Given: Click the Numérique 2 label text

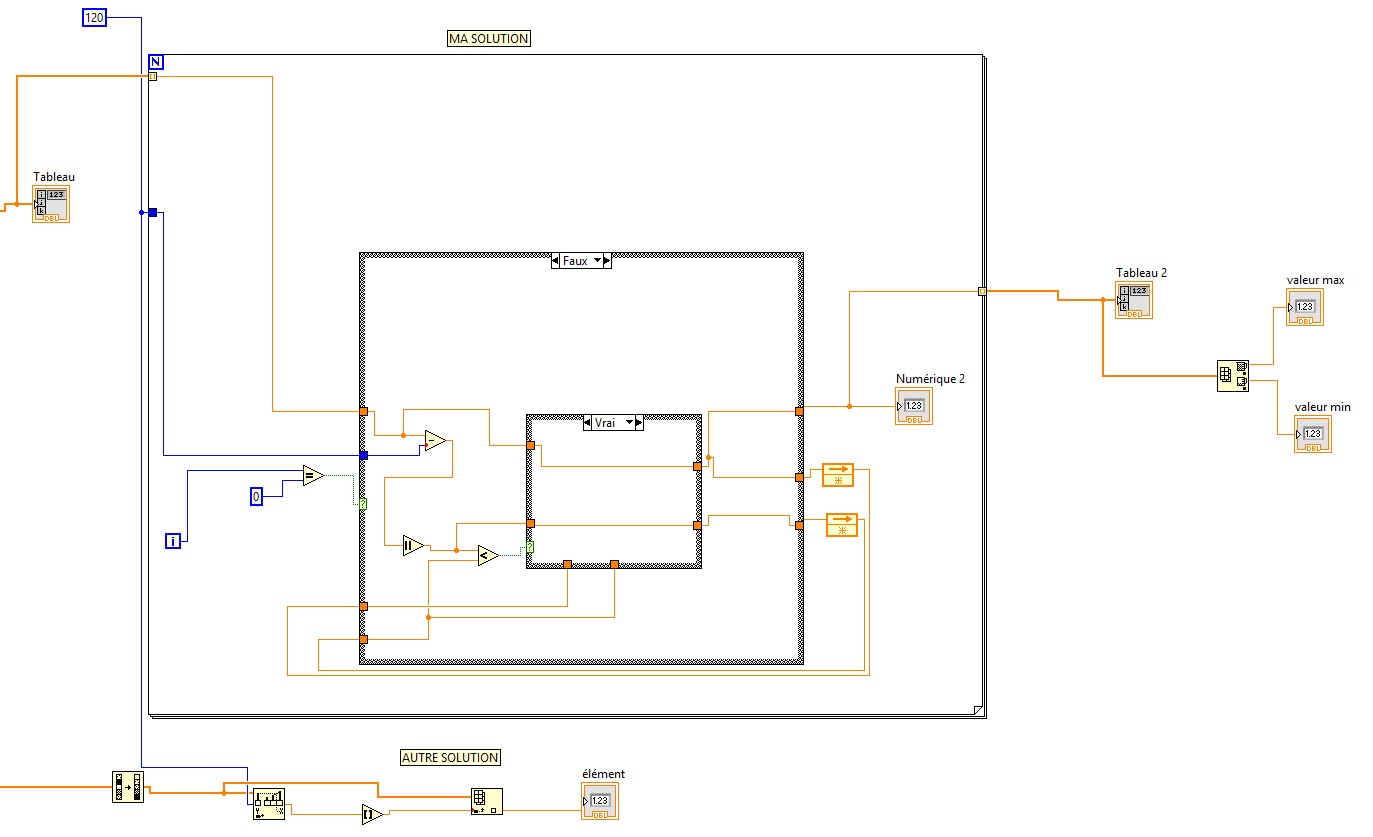Looking at the screenshot, I should coord(930,379).
